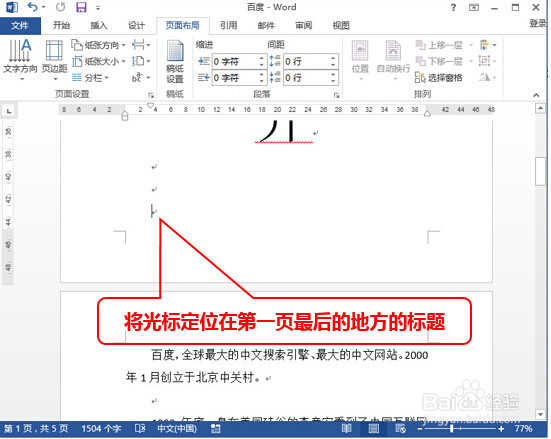Click 下移一层 send backward
This screenshot has height=439, width=551.
coord(439,62)
